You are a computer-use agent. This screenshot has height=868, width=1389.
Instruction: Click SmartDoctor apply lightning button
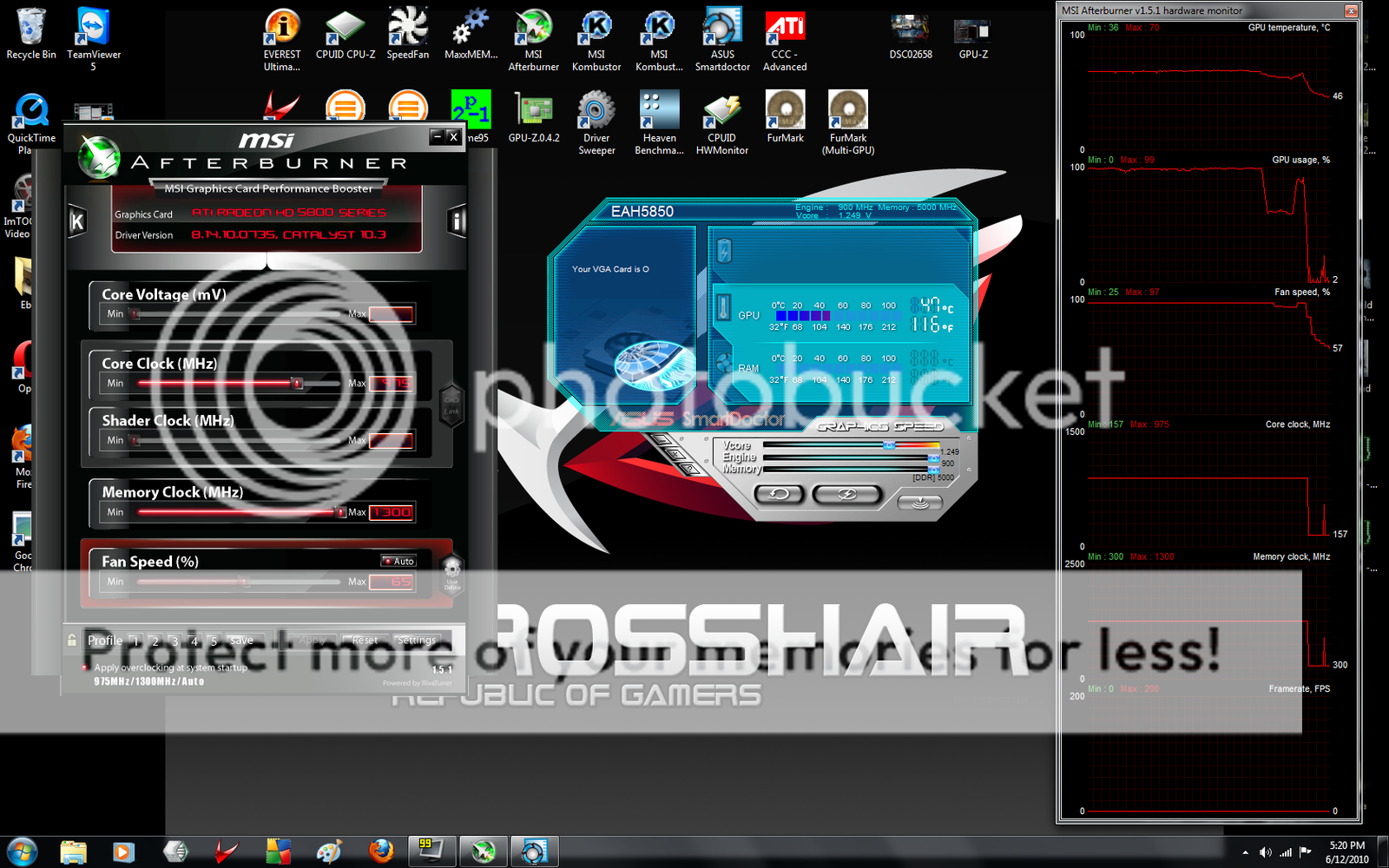[847, 494]
